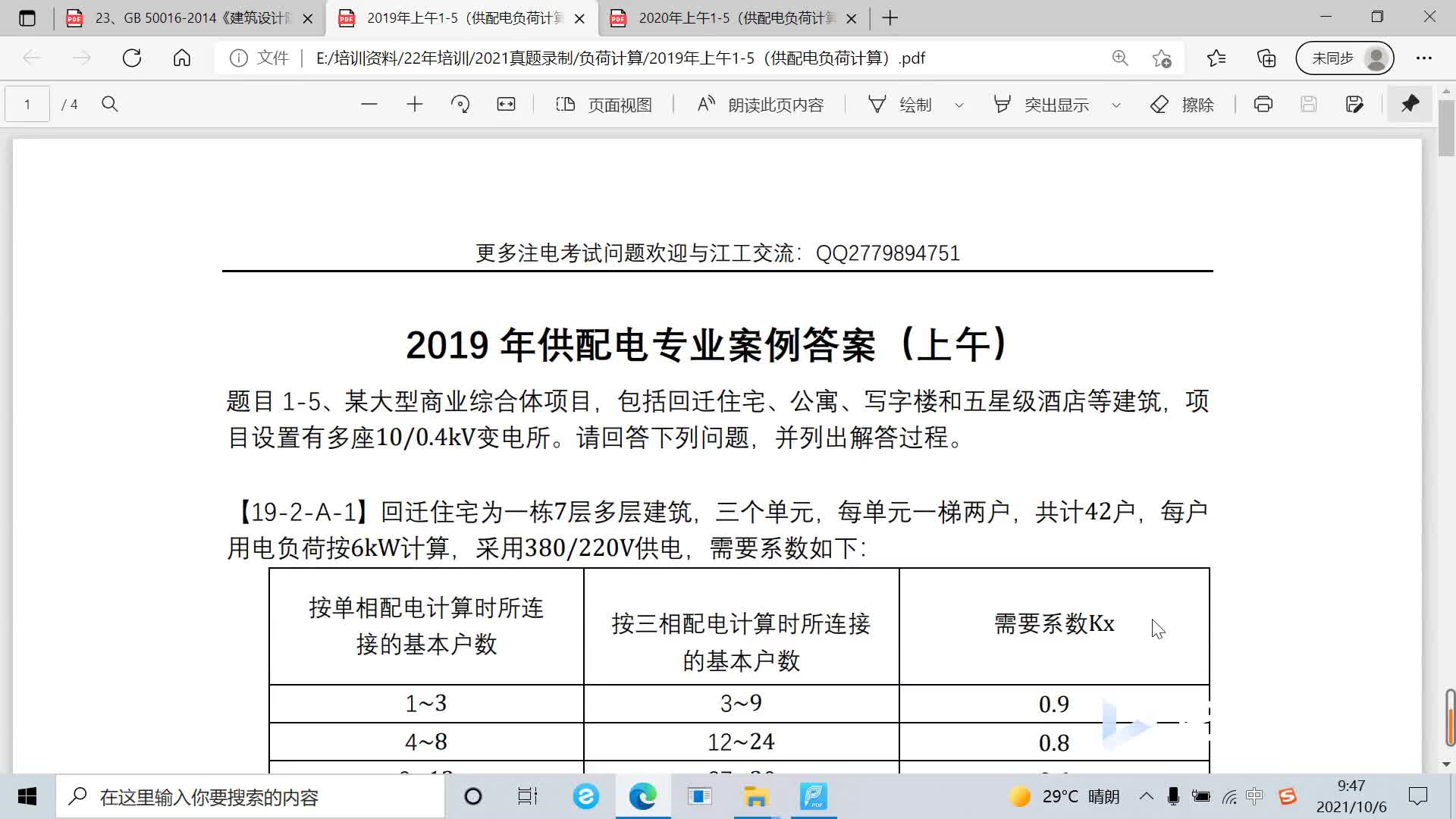Zoom in with the plus button
Viewport: 1456px width, 819px height.
coord(414,105)
